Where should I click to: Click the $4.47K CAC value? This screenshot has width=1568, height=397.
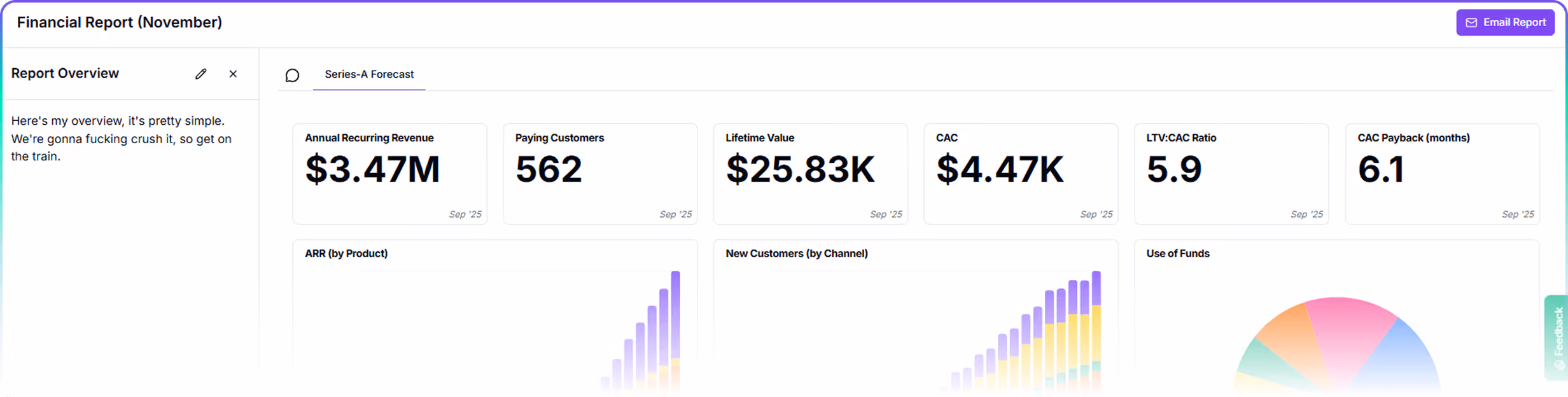1000,169
